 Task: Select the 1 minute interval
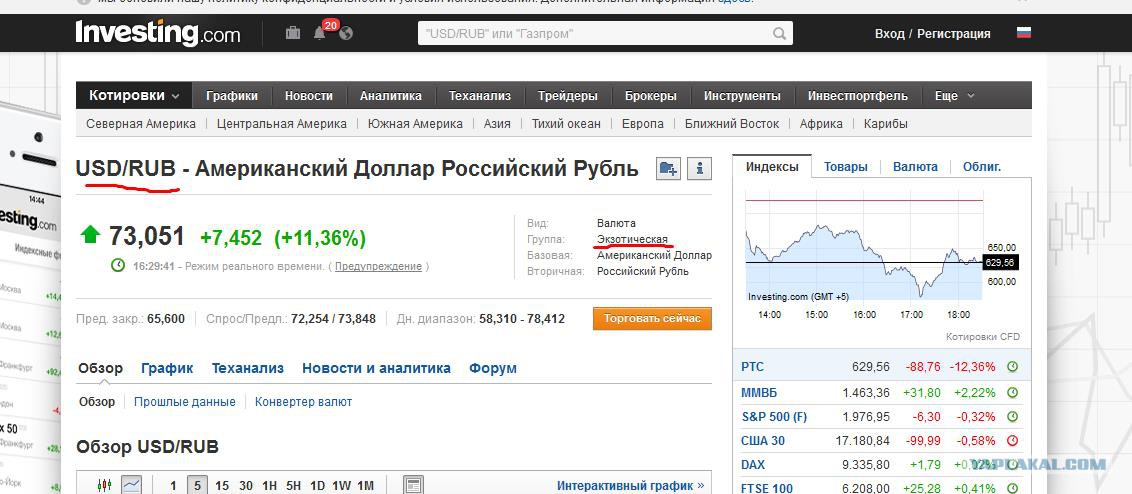(x=173, y=485)
